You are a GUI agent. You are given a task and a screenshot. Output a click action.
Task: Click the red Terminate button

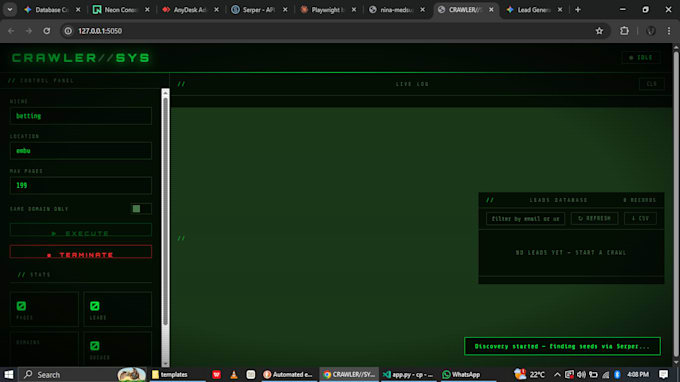[x=81, y=252]
